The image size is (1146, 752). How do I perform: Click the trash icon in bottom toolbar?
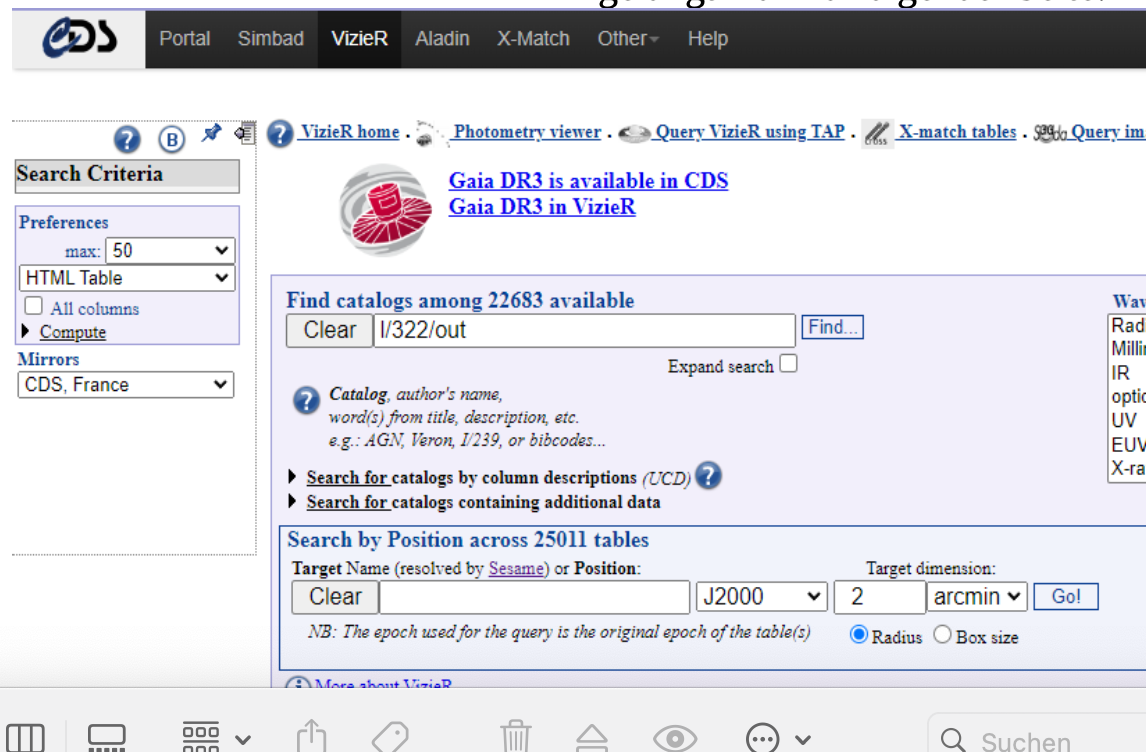point(515,736)
